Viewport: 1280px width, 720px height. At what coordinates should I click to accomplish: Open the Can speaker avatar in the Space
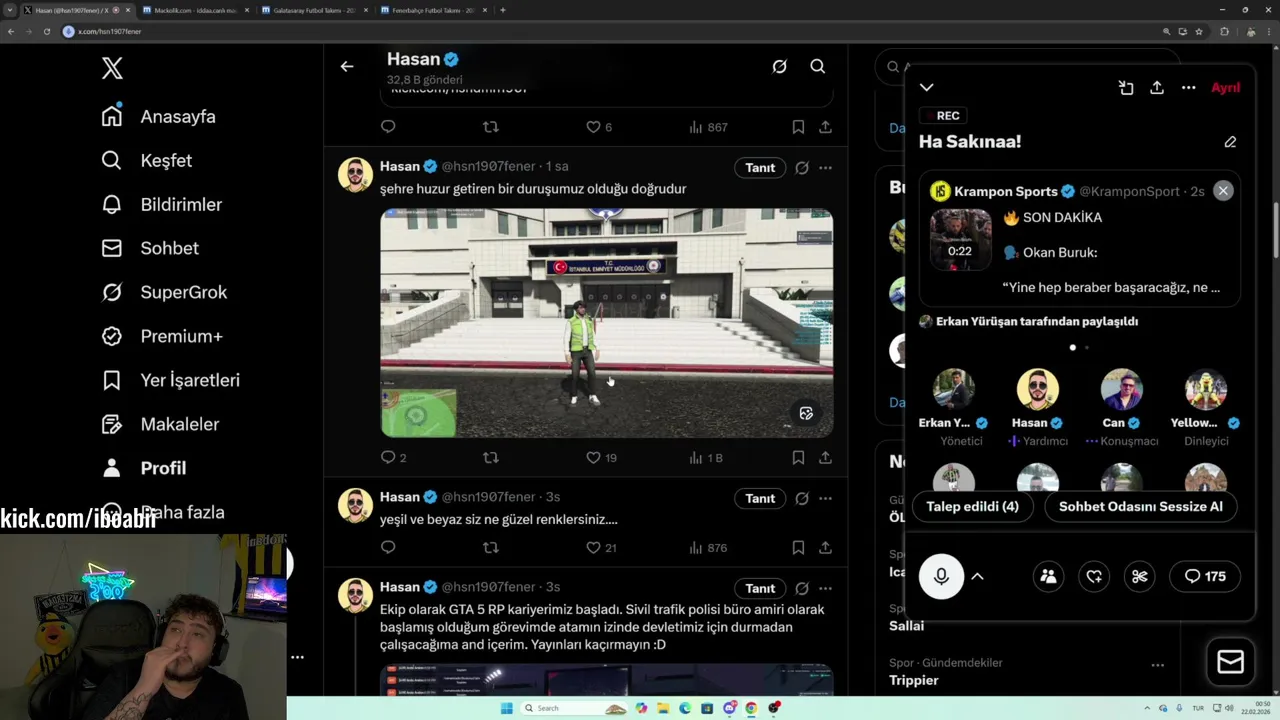click(1121, 390)
